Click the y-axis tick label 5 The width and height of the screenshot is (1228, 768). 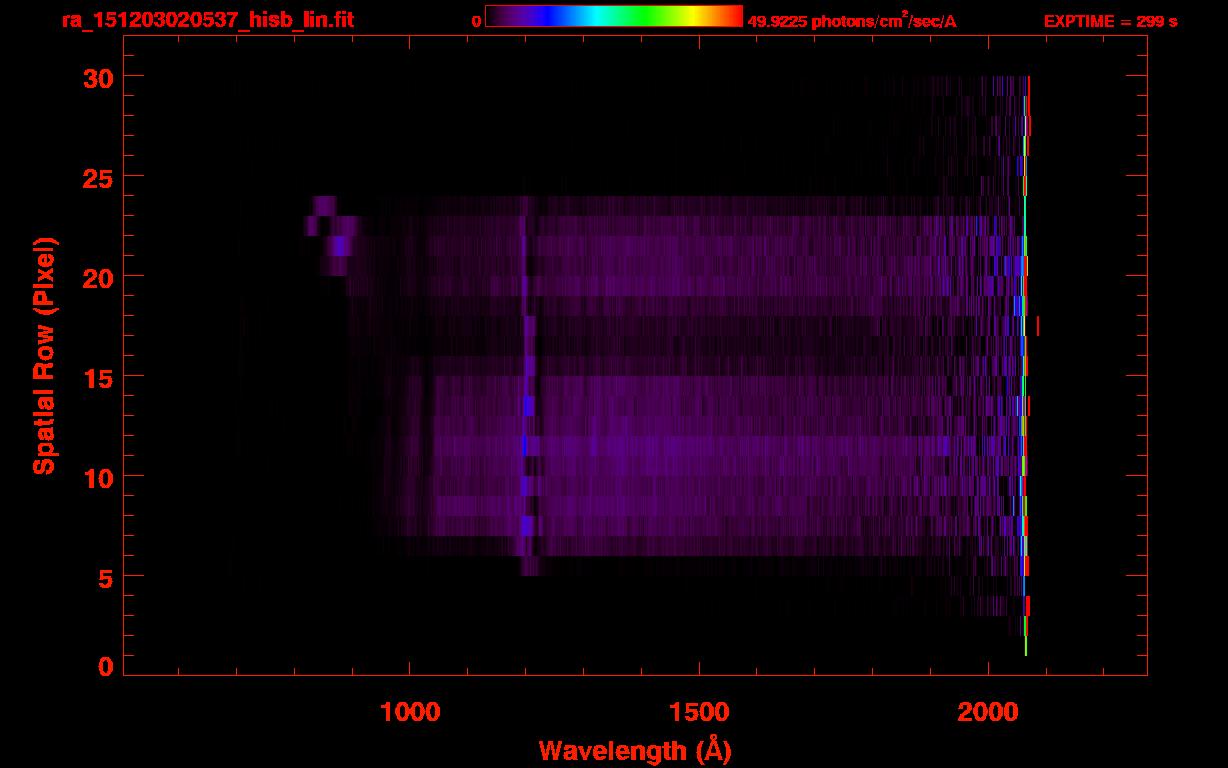click(103, 577)
